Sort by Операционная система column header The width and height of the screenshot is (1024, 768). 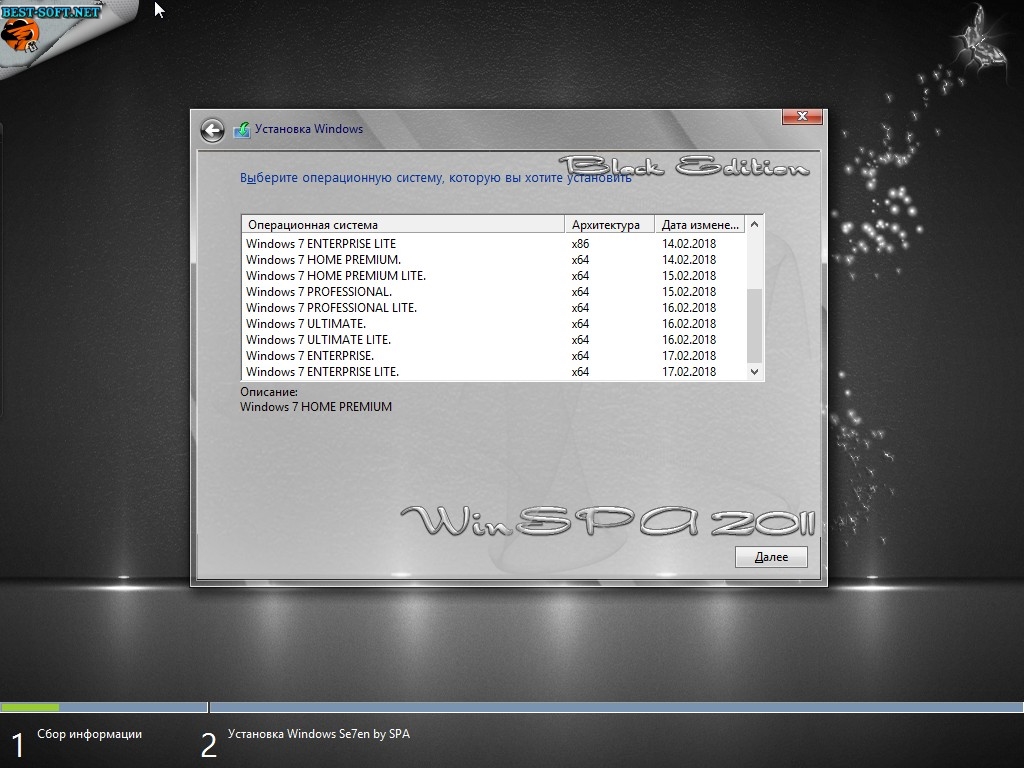[403, 225]
